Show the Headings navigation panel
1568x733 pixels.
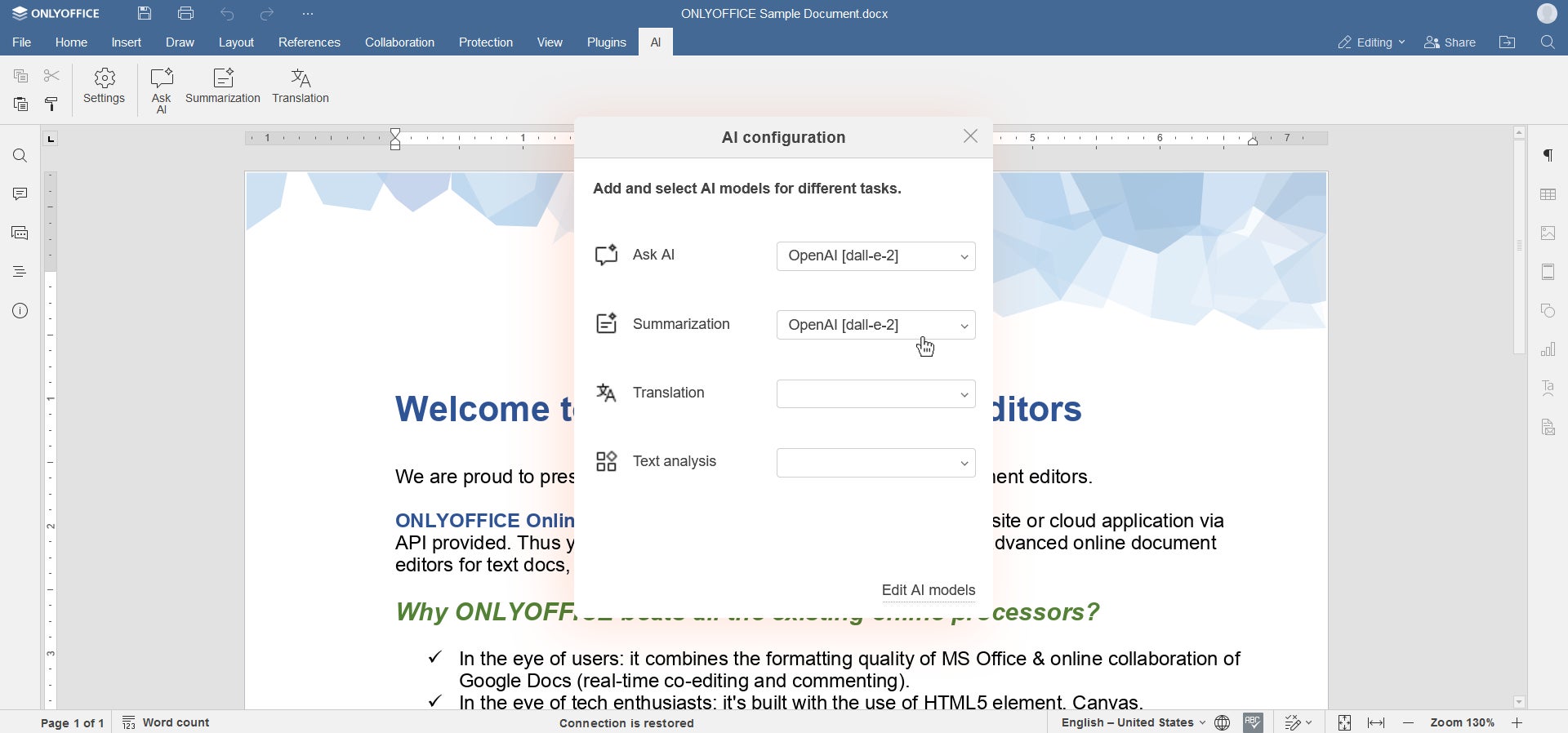click(x=20, y=272)
